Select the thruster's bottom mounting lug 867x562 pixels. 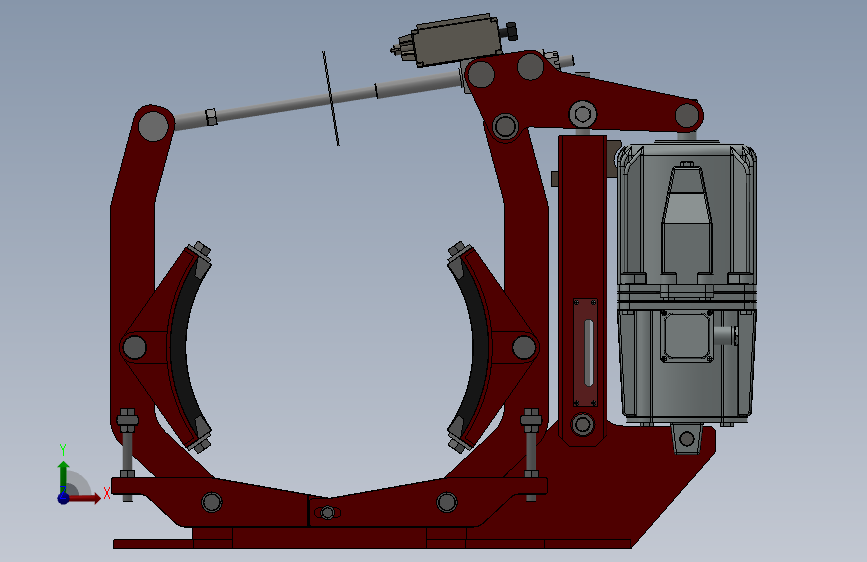[x=686, y=439]
